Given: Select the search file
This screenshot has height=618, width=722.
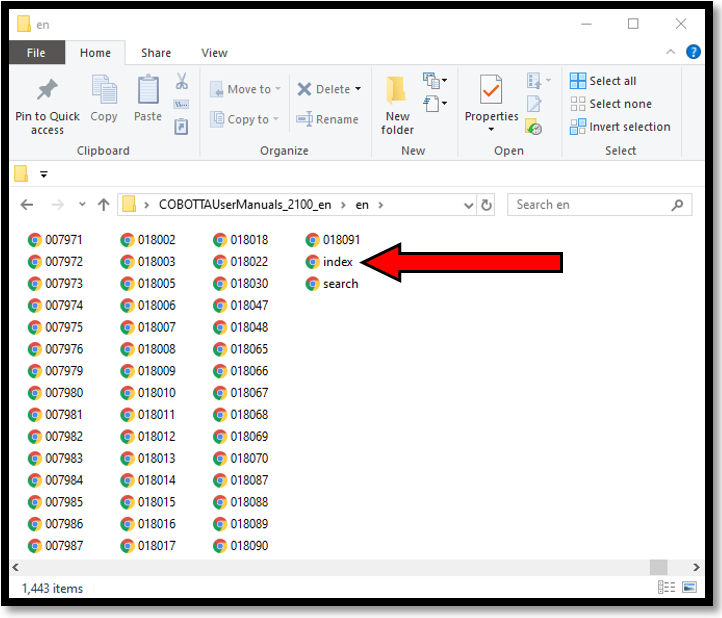Looking at the screenshot, I should pyautogui.click(x=332, y=284).
